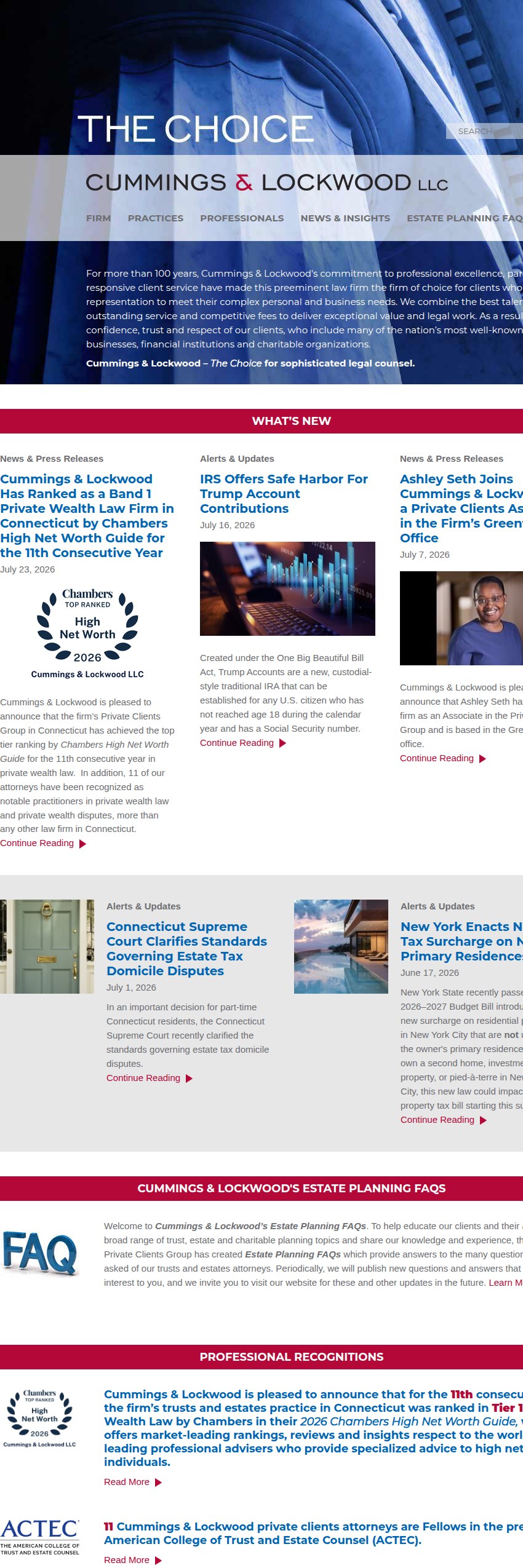Image resolution: width=523 pixels, height=1568 pixels.
Task: Click the green door article thumbnail
Action: [x=47, y=946]
